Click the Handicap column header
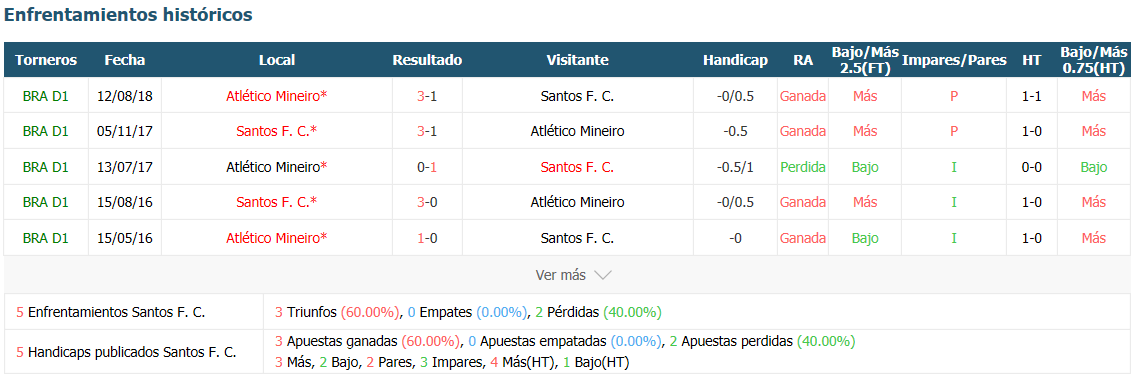This screenshot has width=1134, height=376. click(735, 60)
